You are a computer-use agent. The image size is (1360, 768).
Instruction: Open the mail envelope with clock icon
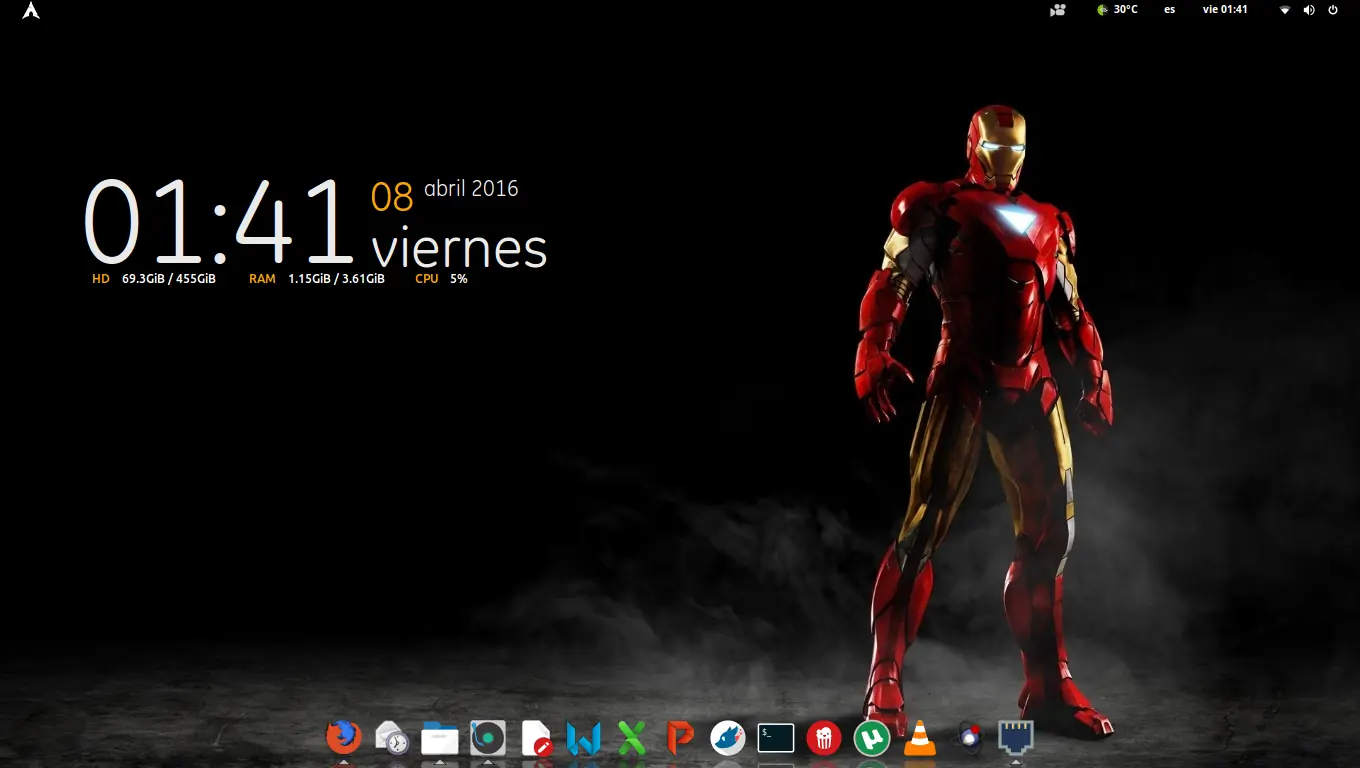(x=392, y=738)
